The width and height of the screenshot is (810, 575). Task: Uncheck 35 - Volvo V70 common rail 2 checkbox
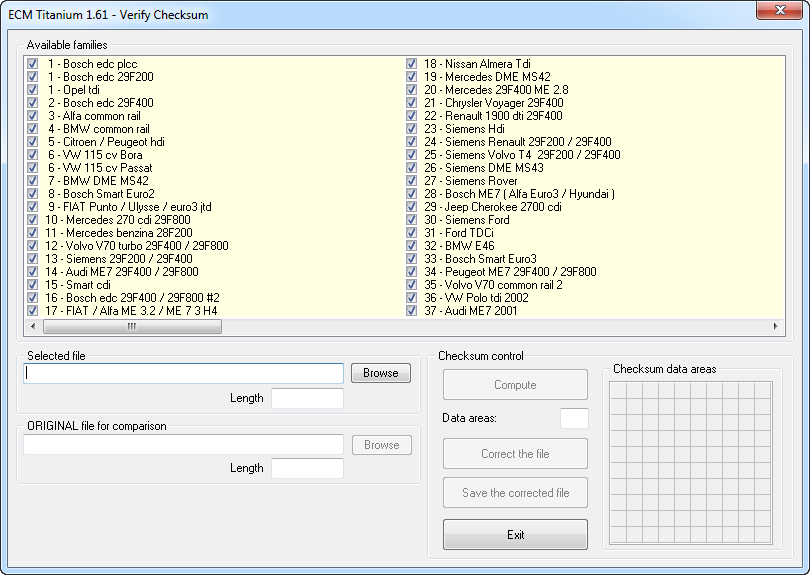pyautogui.click(x=412, y=285)
